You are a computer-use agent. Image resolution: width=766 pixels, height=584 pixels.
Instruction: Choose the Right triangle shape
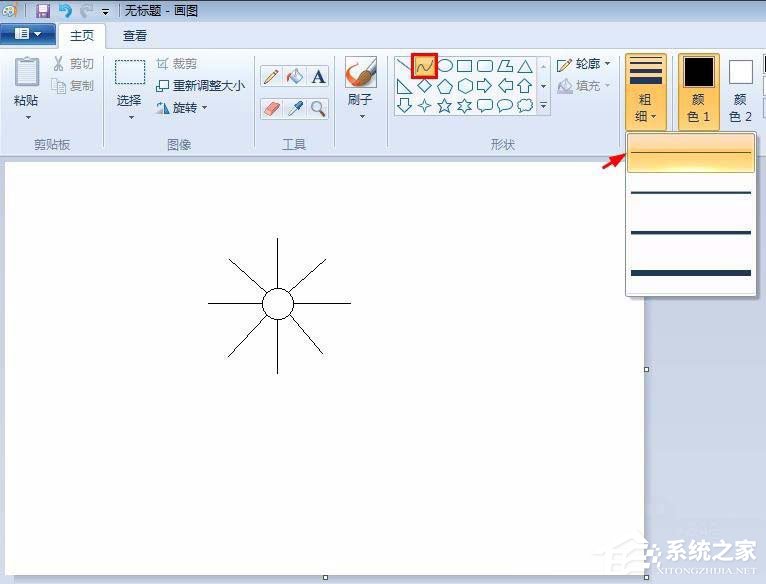(x=404, y=86)
